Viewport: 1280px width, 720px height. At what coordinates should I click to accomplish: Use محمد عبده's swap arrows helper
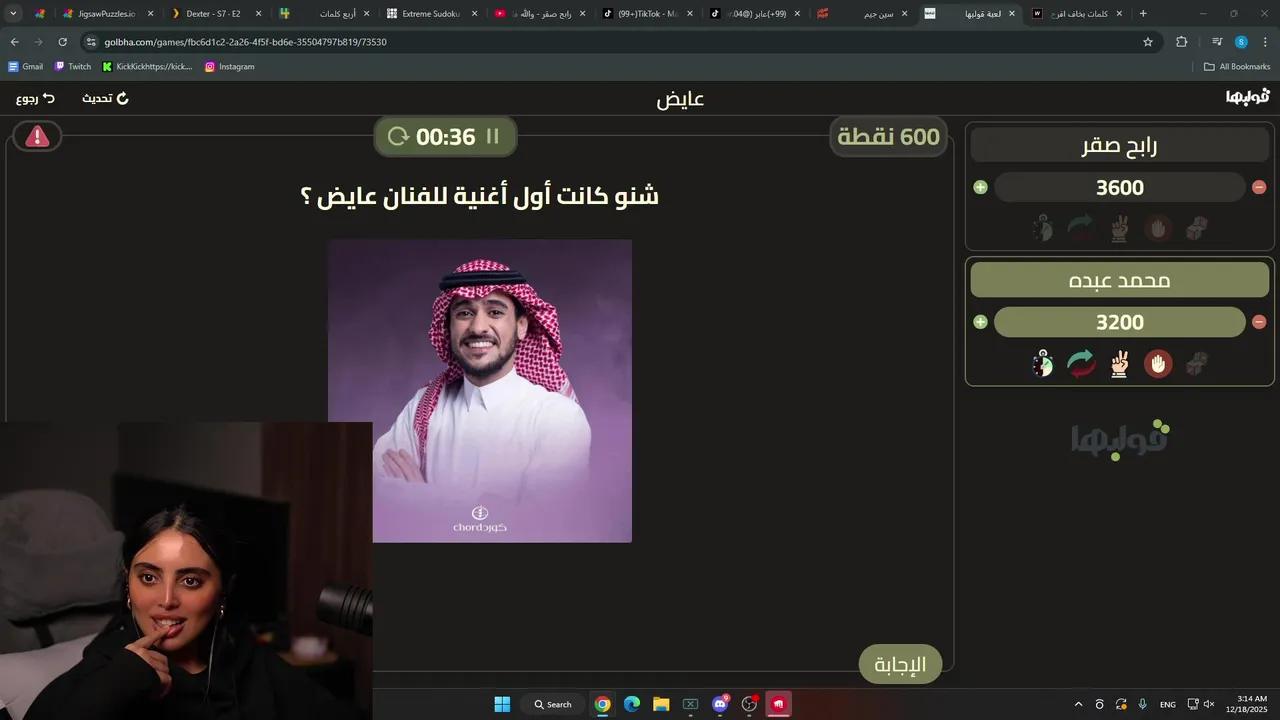pyautogui.click(x=1081, y=363)
